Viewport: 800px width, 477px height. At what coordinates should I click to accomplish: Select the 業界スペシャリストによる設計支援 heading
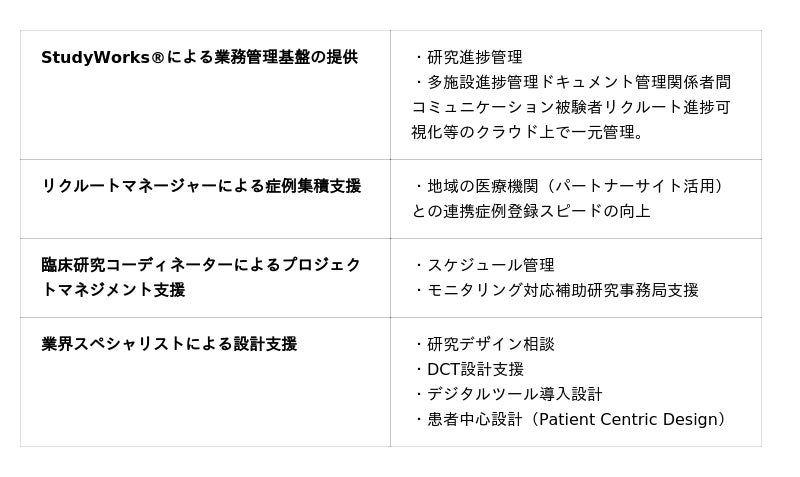(x=169, y=344)
